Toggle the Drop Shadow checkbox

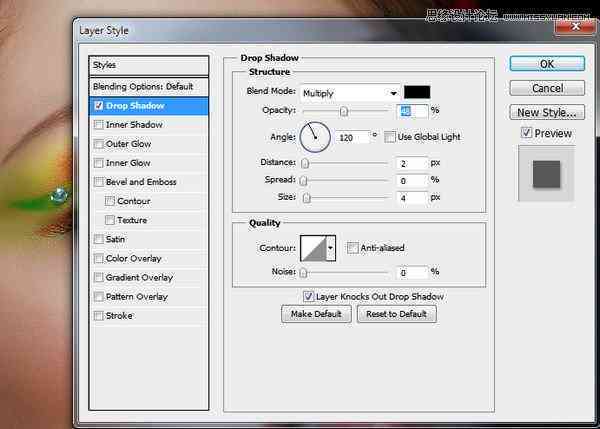pos(98,106)
